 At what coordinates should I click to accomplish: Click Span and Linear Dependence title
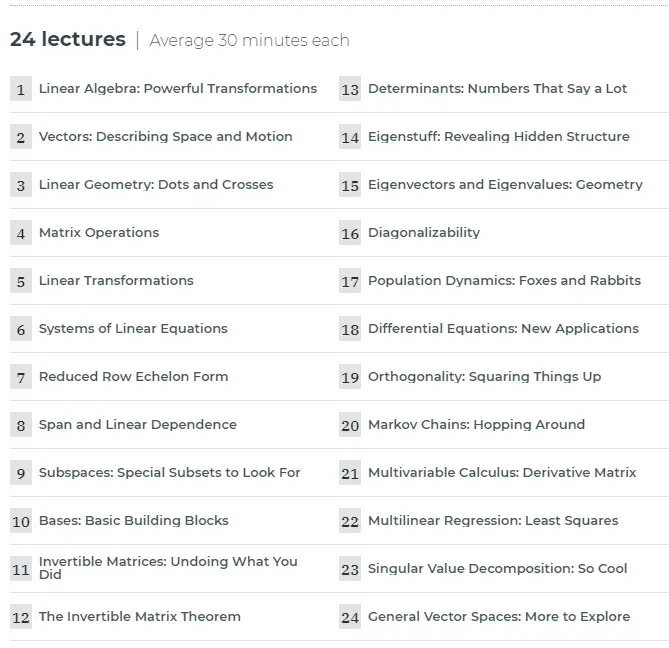coord(138,424)
